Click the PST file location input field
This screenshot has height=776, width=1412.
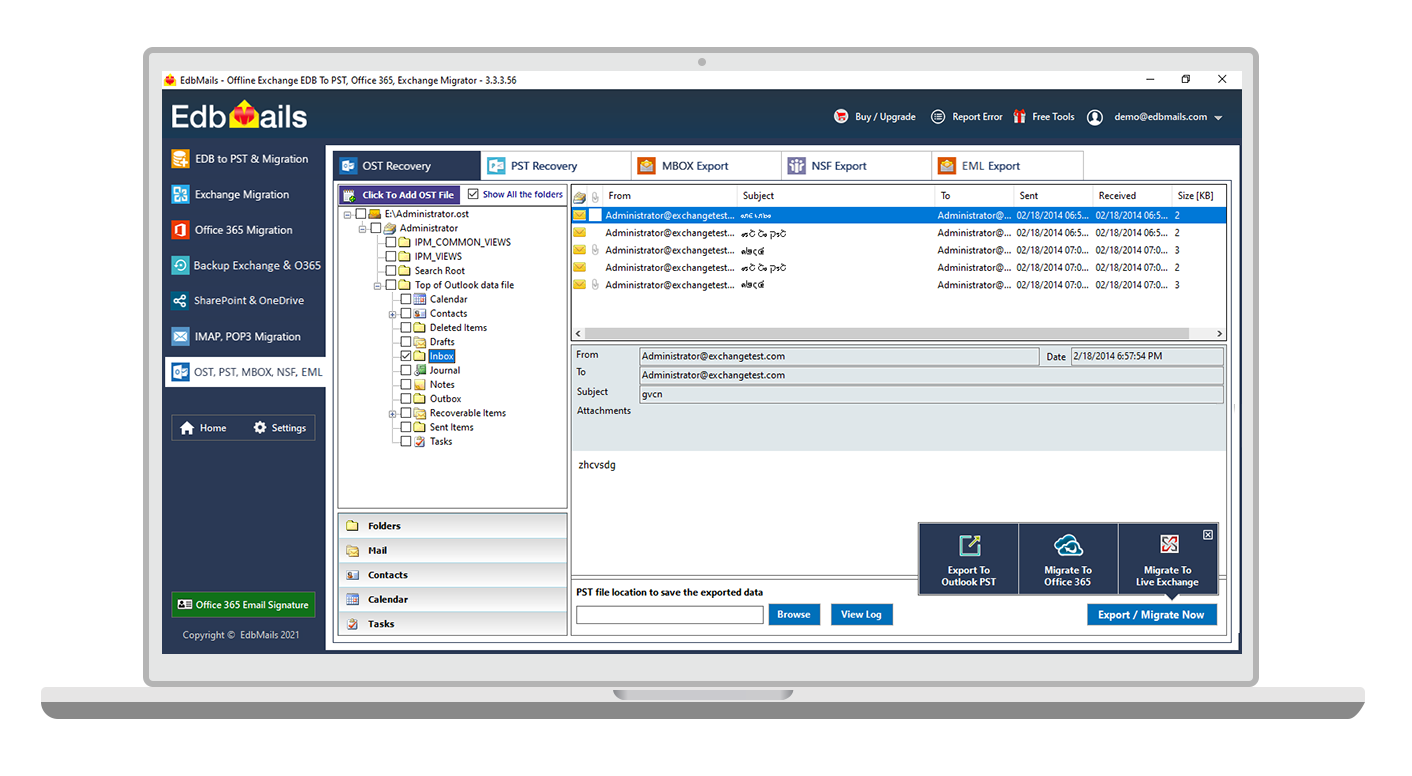coord(669,615)
